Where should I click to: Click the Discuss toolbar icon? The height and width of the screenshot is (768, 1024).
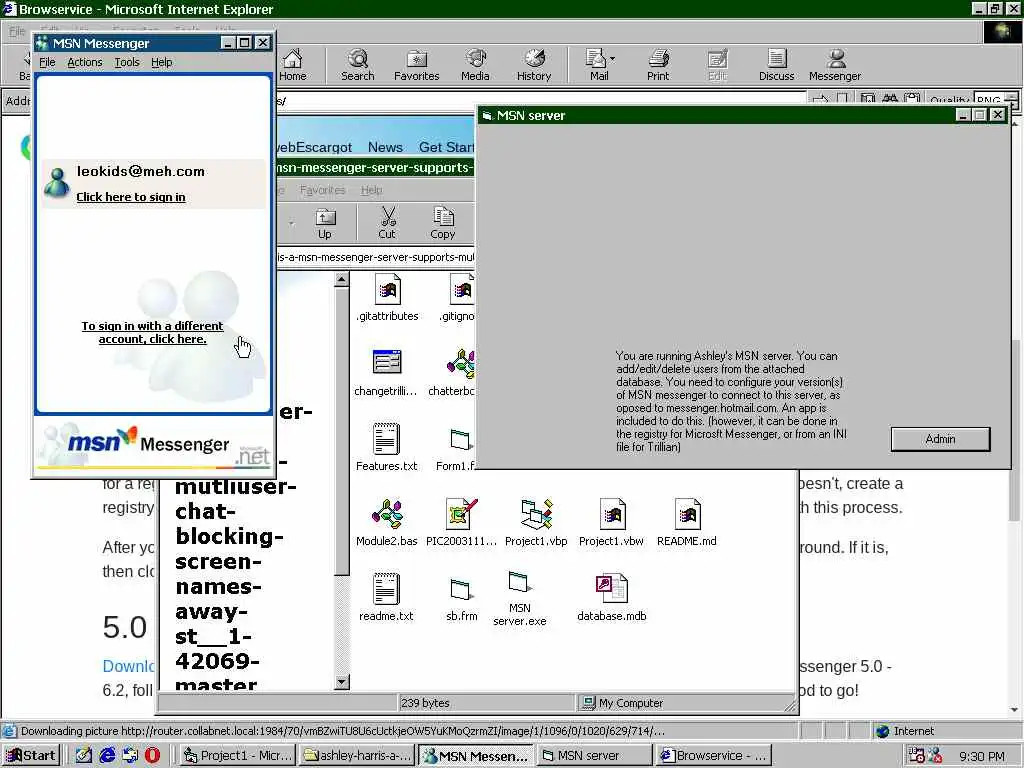click(x=776, y=65)
